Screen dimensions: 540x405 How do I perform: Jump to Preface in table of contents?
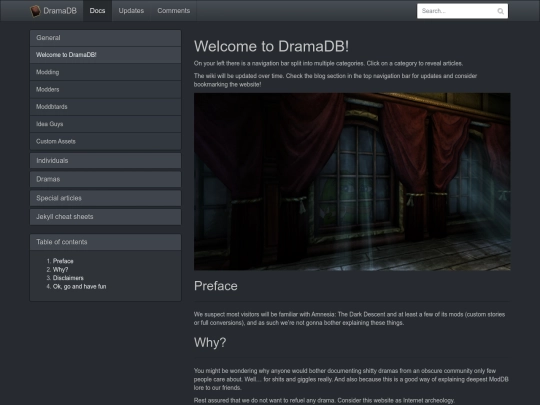[x=63, y=261]
